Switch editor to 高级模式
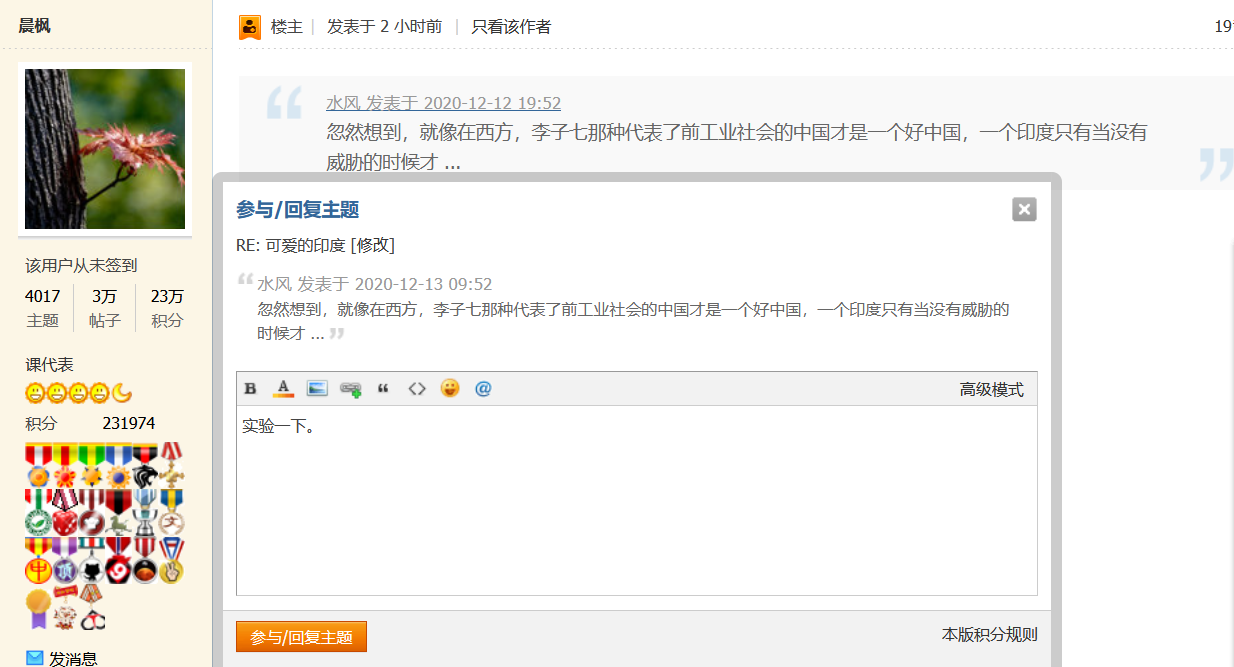Viewport: 1234px width, 667px height. 992,390
